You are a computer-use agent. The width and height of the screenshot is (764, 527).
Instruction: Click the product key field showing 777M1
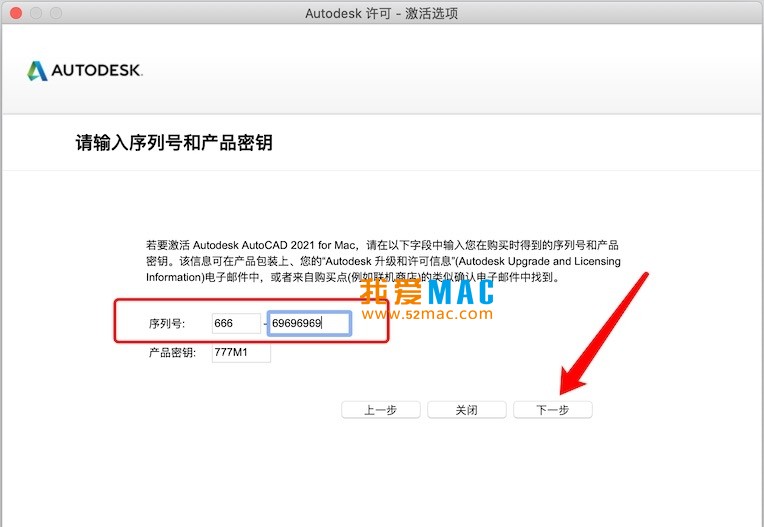point(241,353)
